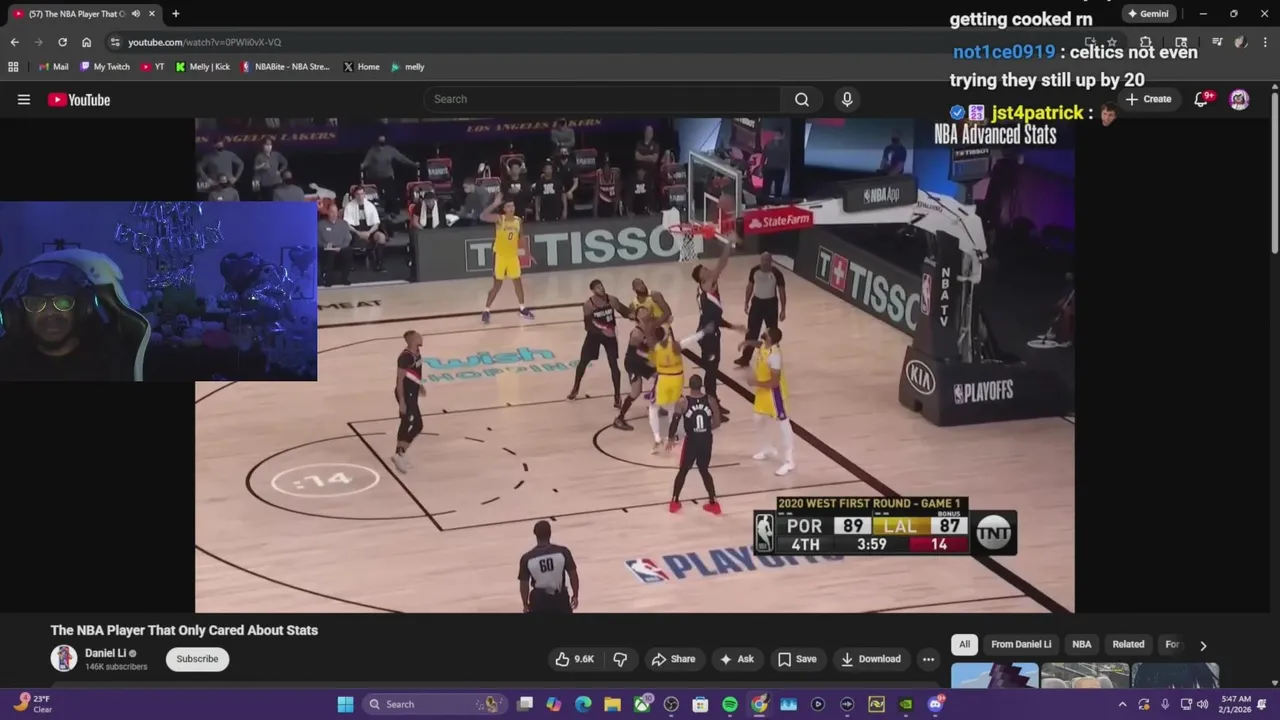The width and height of the screenshot is (1280, 720).
Task: Open the Daniel Li channel name link
Action: [105, 653]
